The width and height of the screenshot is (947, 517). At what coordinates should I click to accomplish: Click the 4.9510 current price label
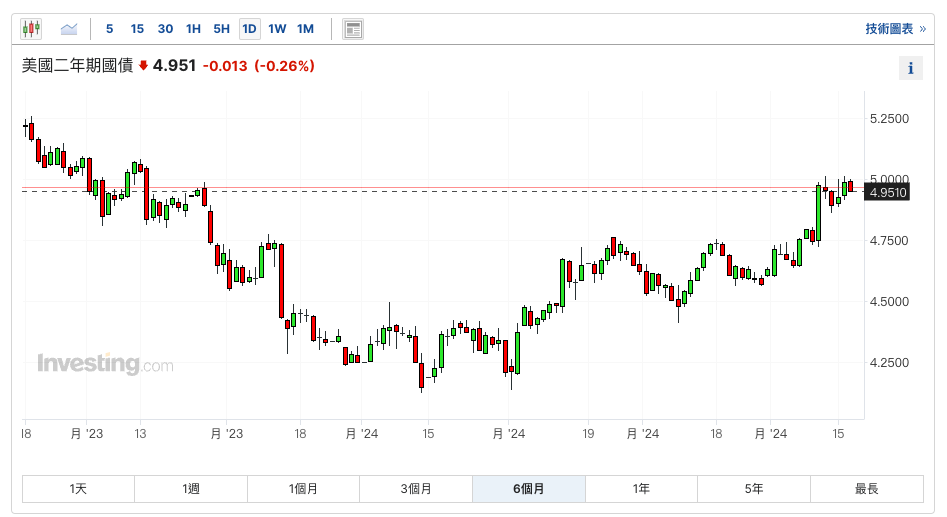(x=888, y=192)
